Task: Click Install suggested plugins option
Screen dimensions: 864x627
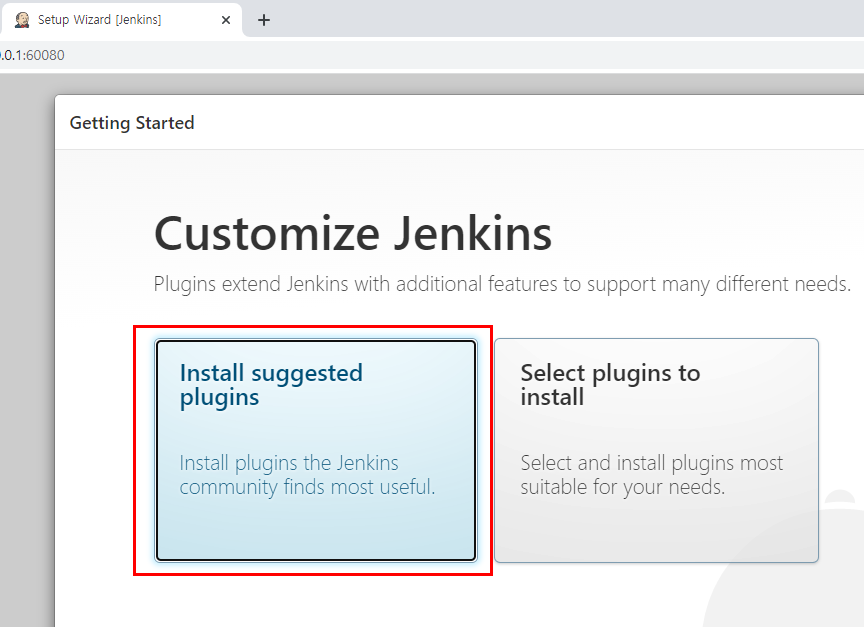Action: 316,450
